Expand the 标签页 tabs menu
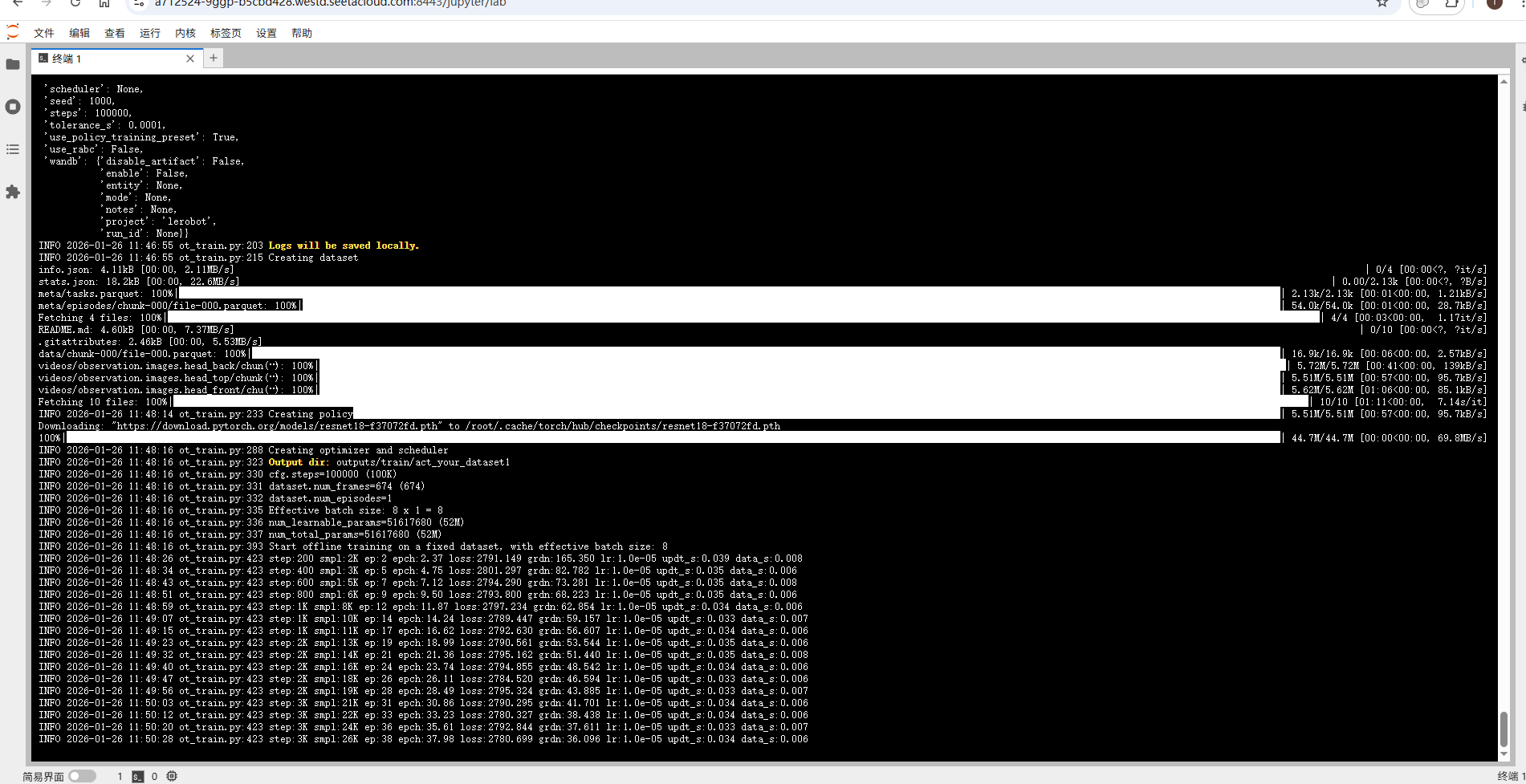Image resolution: width=1526 pixels, height=784 pixels. 226,33
